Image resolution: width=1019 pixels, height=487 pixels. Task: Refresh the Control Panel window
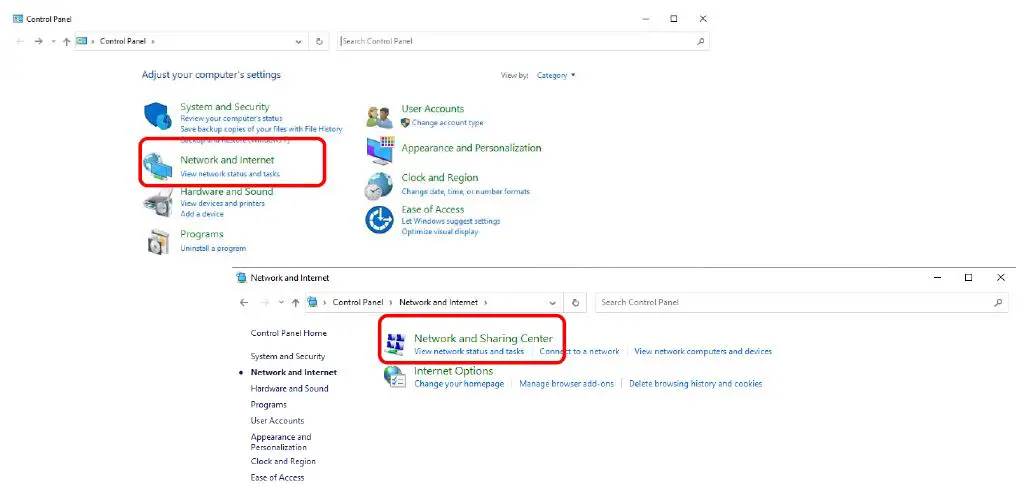pos(319,41)
